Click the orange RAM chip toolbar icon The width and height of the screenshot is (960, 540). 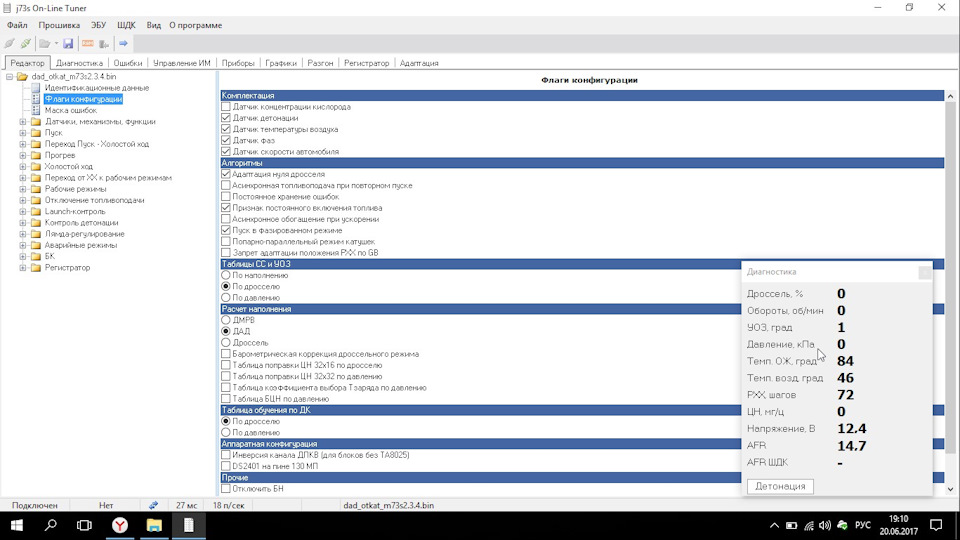[x=87, y=44]
